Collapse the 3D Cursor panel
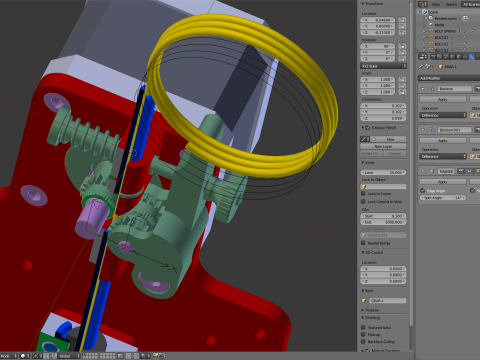Screen dimensions: 480x360 click(x=363, y=253)
